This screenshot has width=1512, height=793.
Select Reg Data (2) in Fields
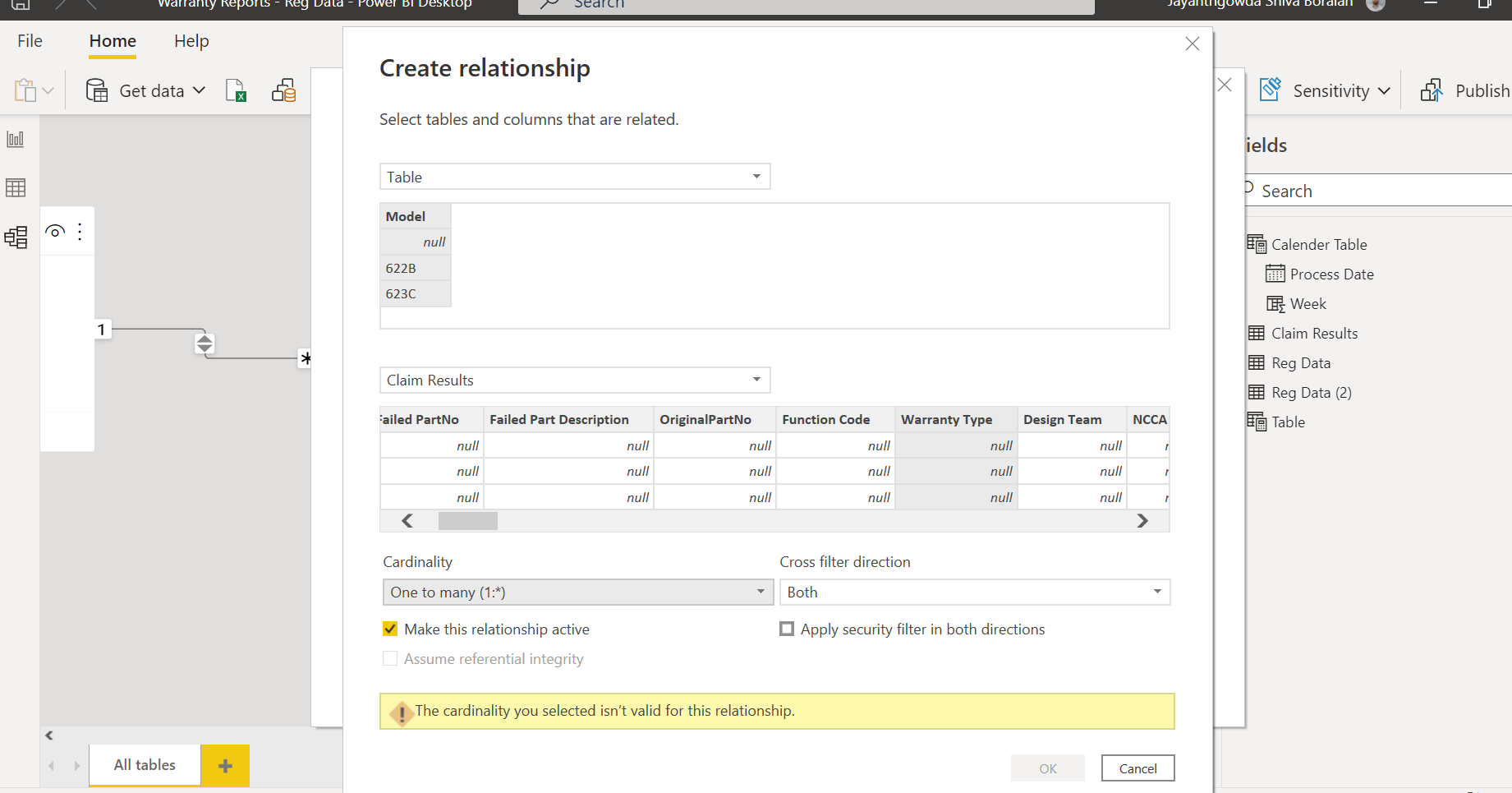(1311, 392)
